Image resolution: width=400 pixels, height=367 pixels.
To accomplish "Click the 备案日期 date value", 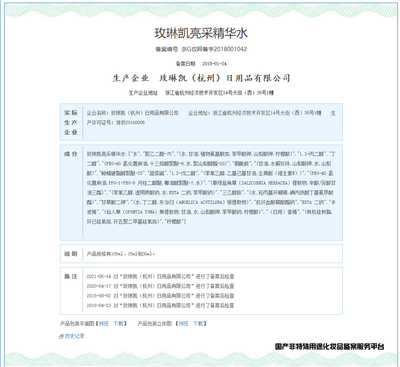I will (x=214, y=64).
